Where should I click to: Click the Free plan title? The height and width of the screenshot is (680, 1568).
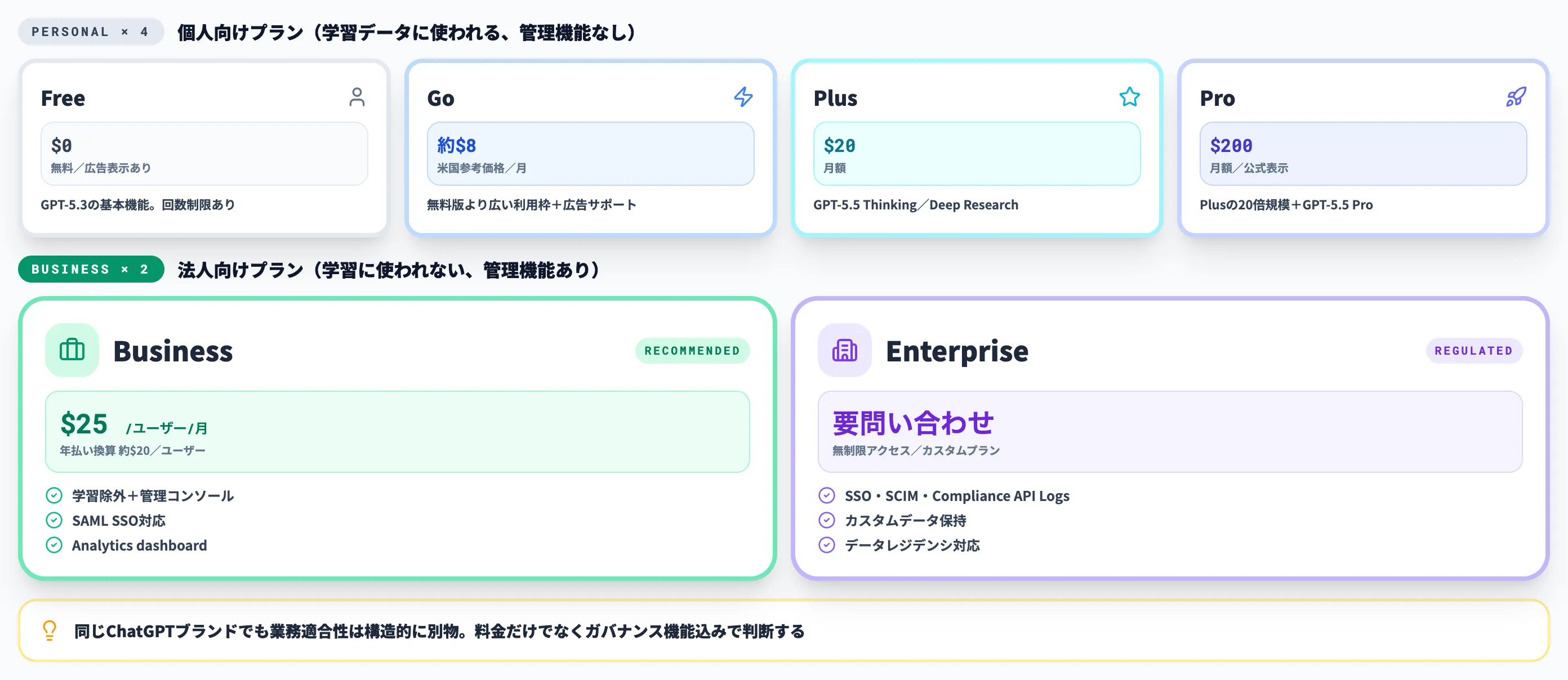pos(63,98)
